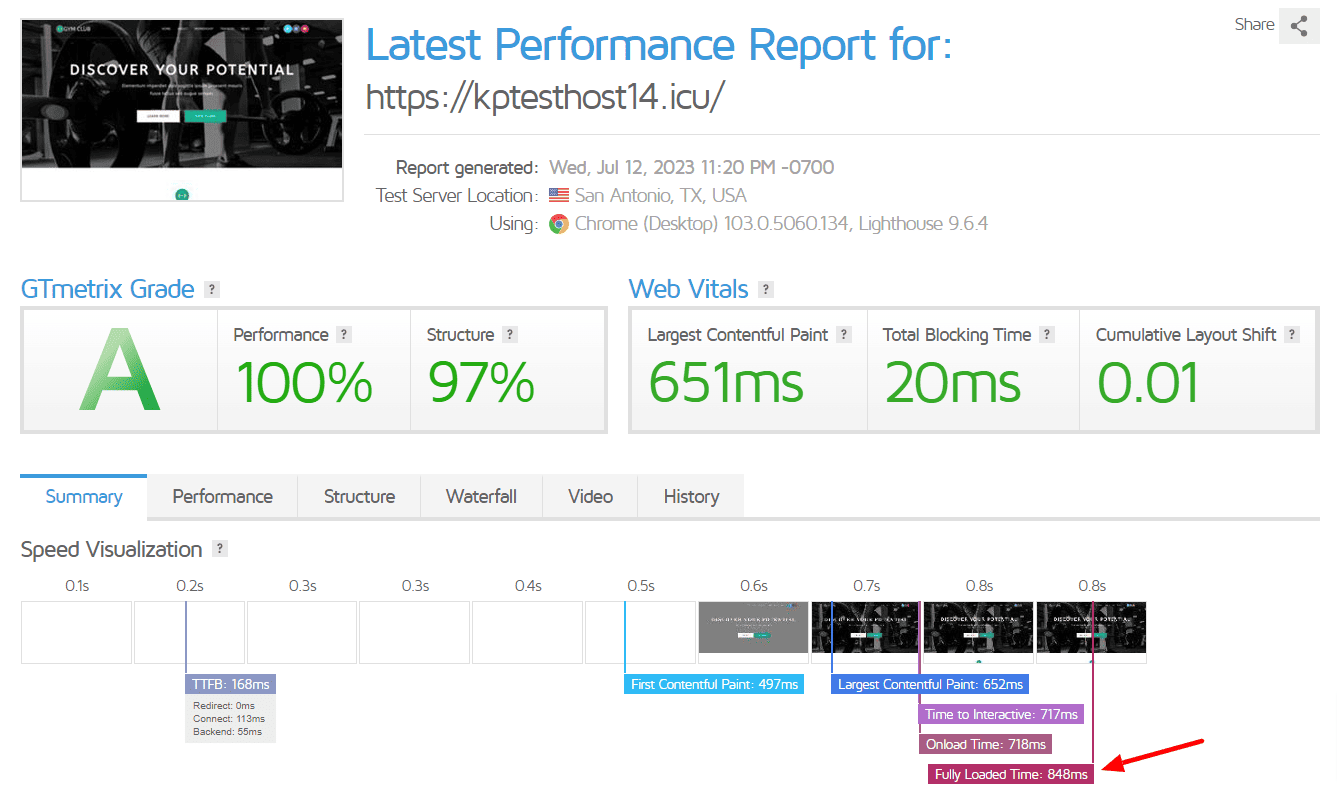Click the San Antonio, TX, USA text
Screen dimensions: 1337x800
pyautogui.click(x=660, y=196)
